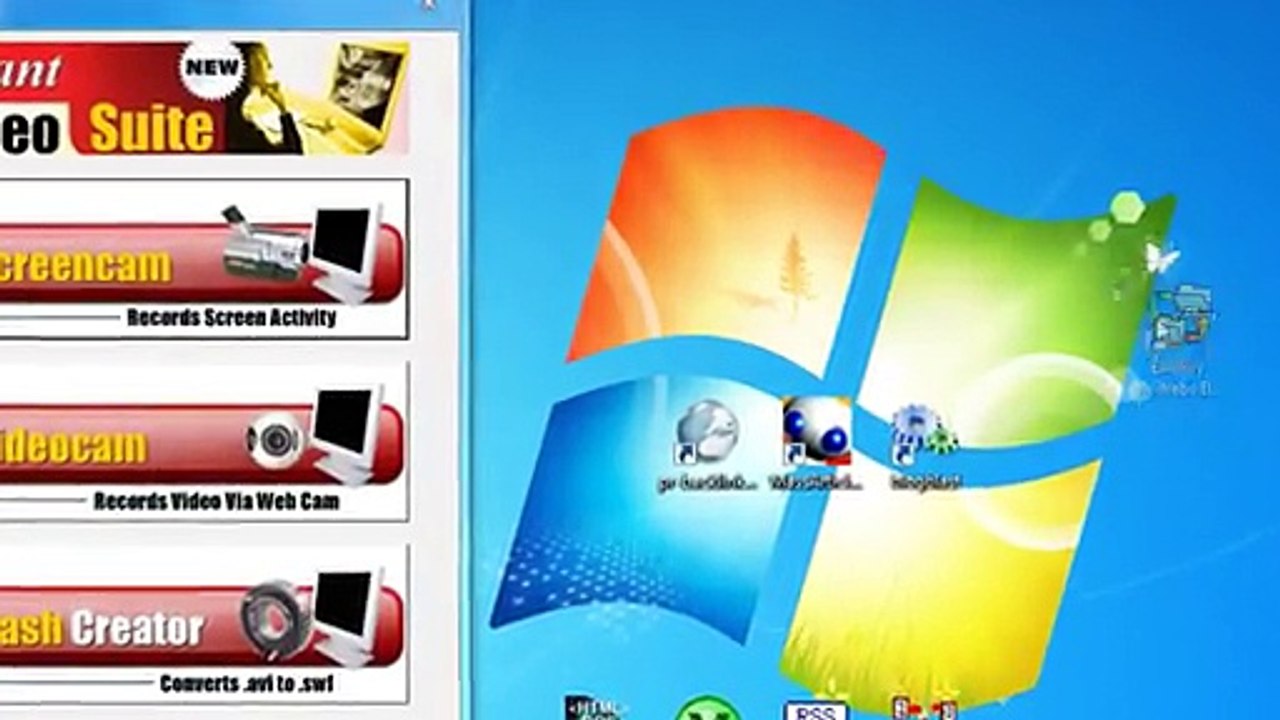1280x720 pixels.
Task: Open the Videocam webcam recorder button
Action: [x=202, y=444]
